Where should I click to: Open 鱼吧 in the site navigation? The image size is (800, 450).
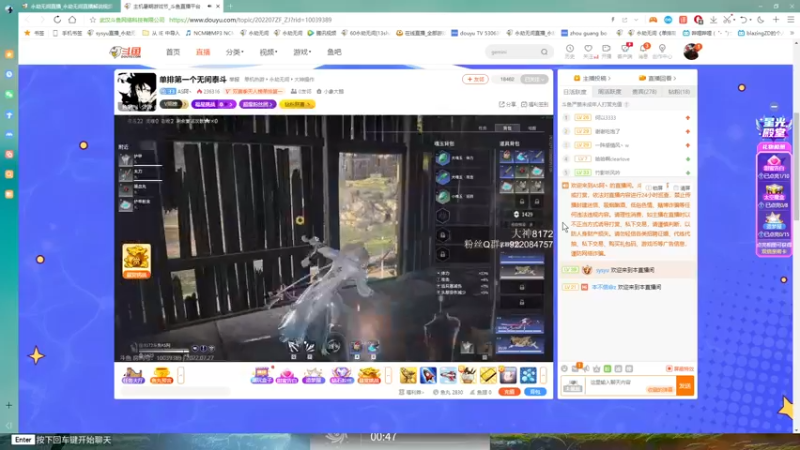coord(334,52)
